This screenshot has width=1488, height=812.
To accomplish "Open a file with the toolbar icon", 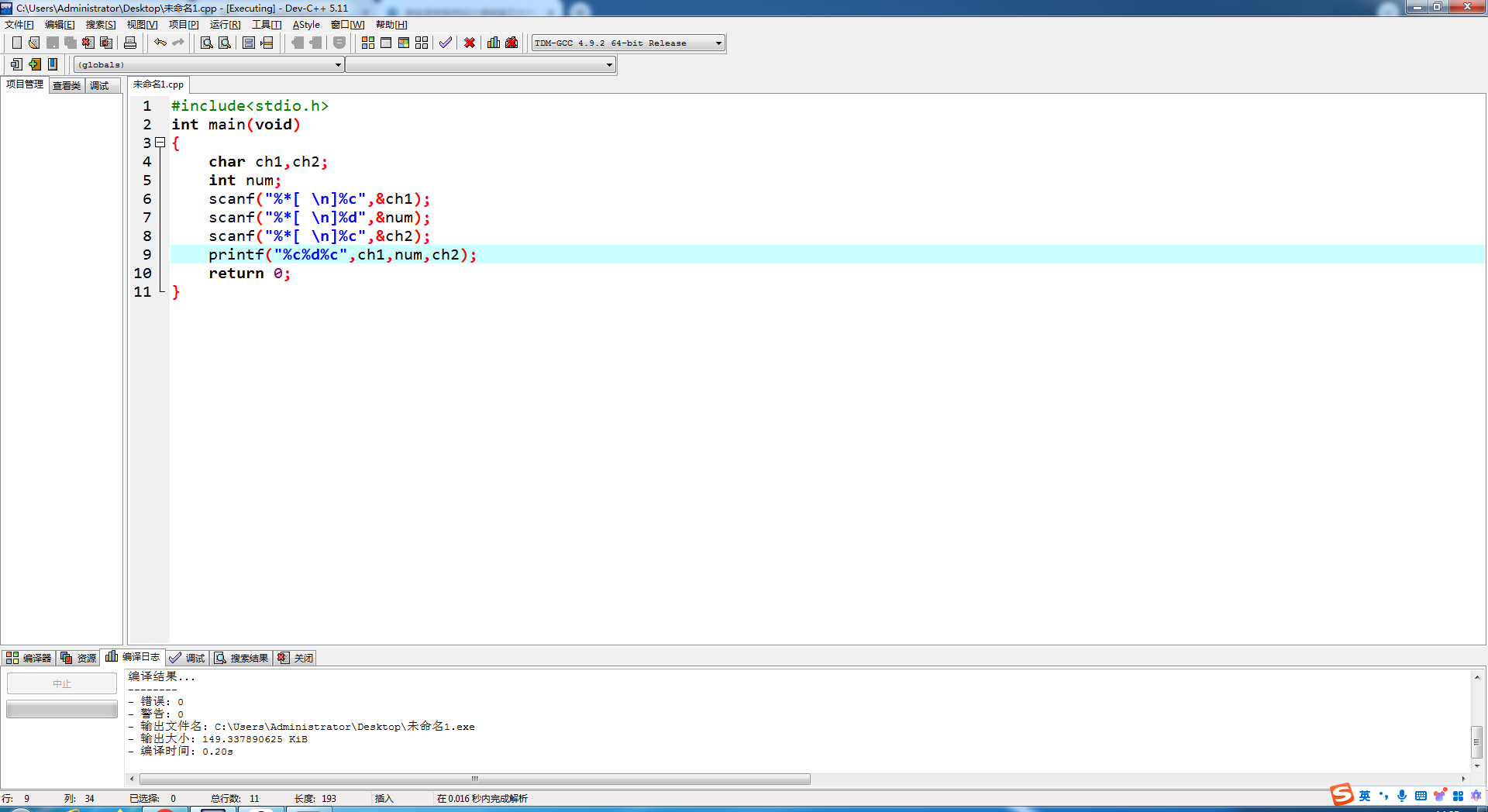I will tap(34, 43).
